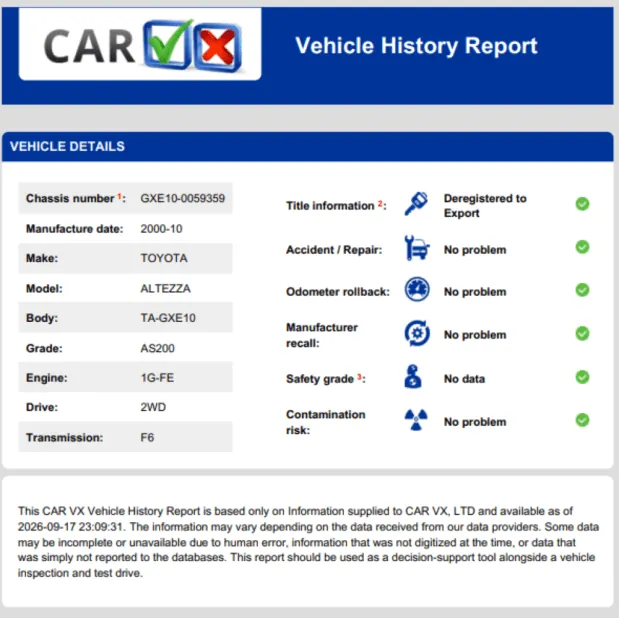Click the speedometer Odometer rollback icon
The height and width of the screenshot is (618, 619).
point(417,289)
